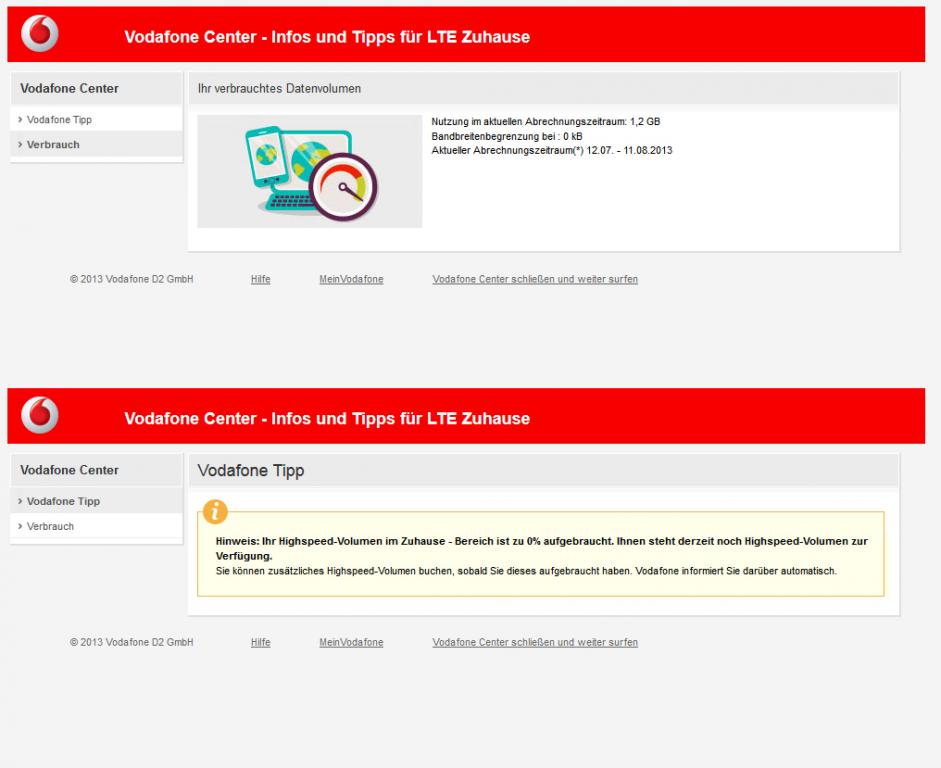941x768 pixels.
Task: Select Vodafone Tipp in the lower sidebar
Action: [96, 501]
